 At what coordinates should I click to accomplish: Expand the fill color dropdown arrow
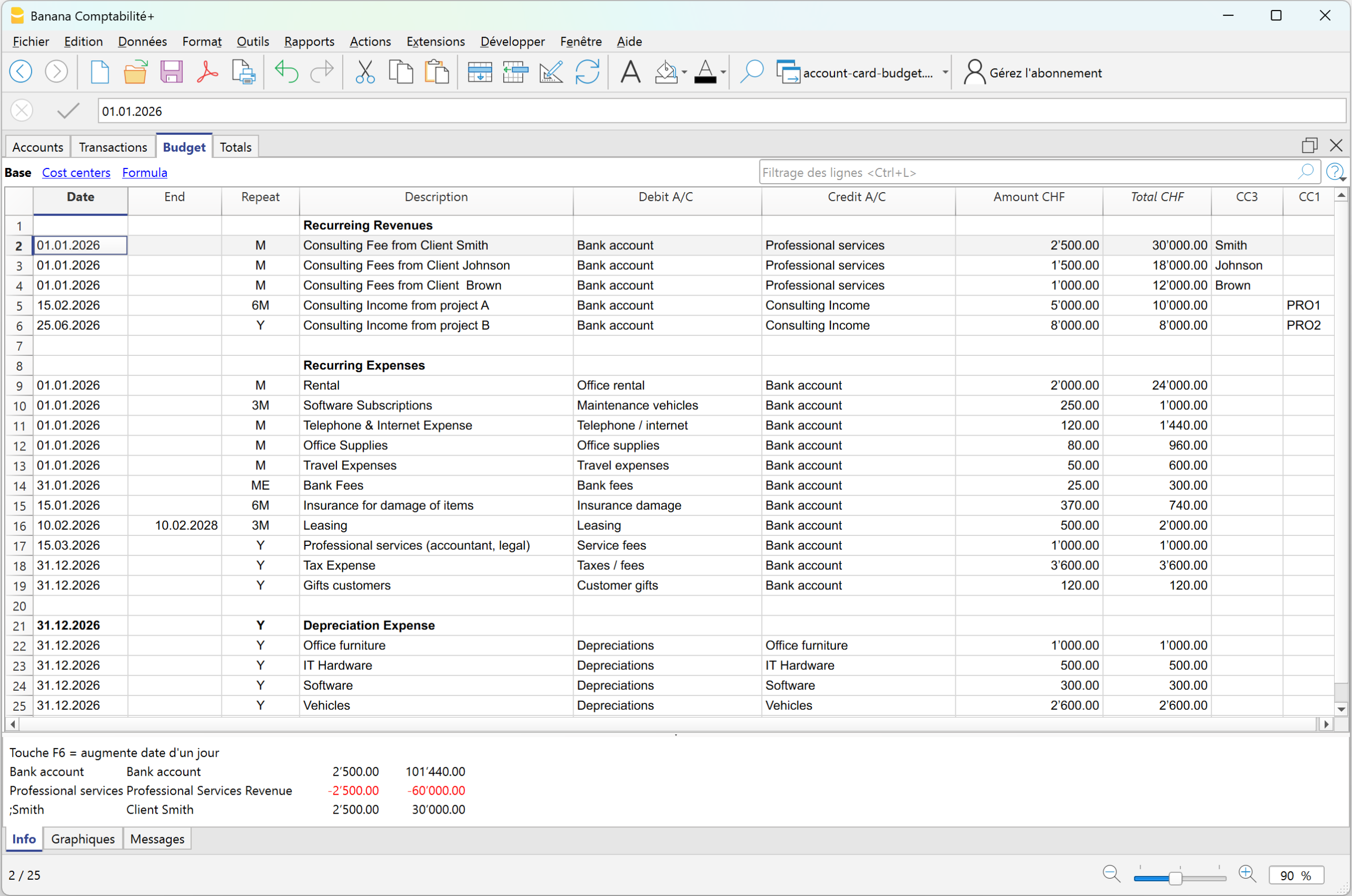coord(684,72)
